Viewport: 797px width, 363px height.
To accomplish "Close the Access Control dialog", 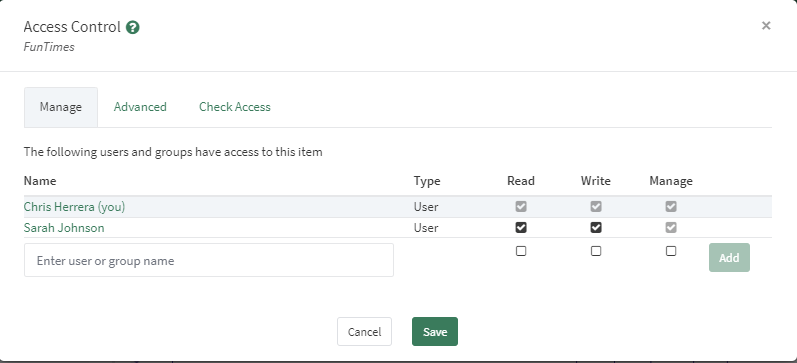I will click(x=766, y=25).
